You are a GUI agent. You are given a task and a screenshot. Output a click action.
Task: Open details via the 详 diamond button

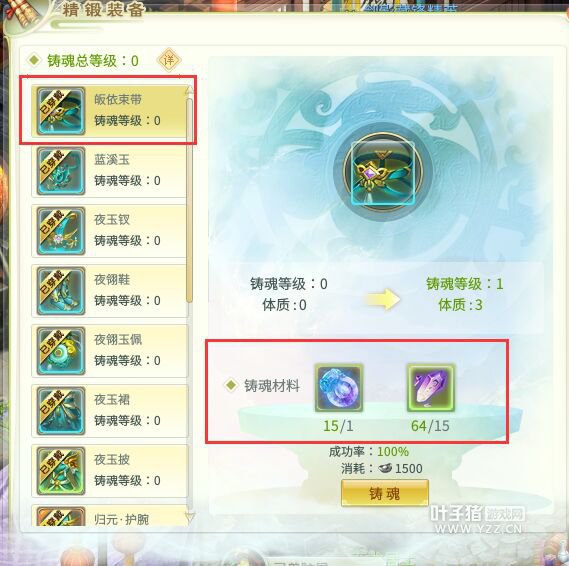(169, 60)
